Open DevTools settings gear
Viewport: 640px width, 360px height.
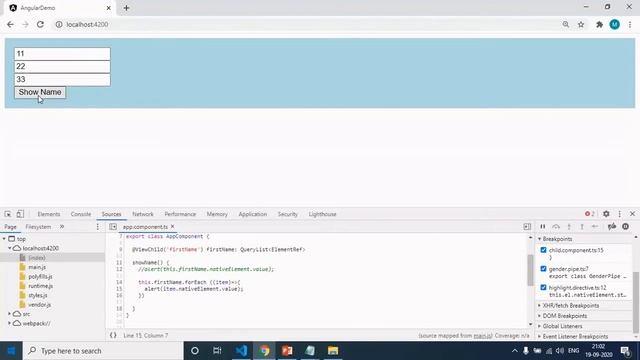pos(606,214)
